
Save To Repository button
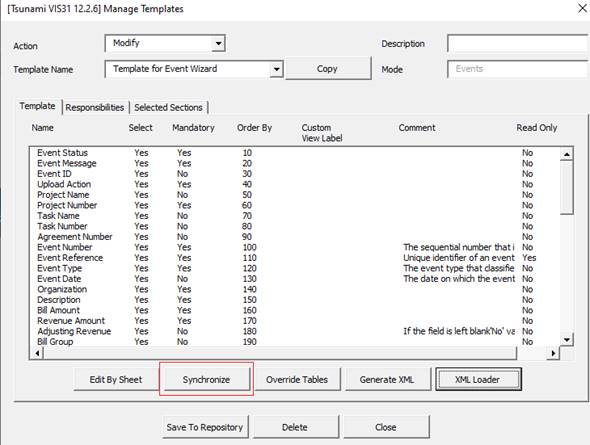point(205,427)
